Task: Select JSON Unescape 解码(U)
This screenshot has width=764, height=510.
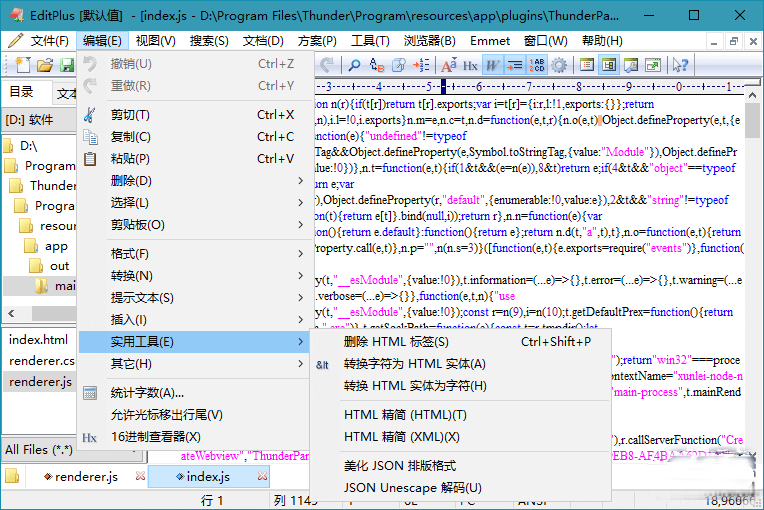Action: (x=460, y=488)
